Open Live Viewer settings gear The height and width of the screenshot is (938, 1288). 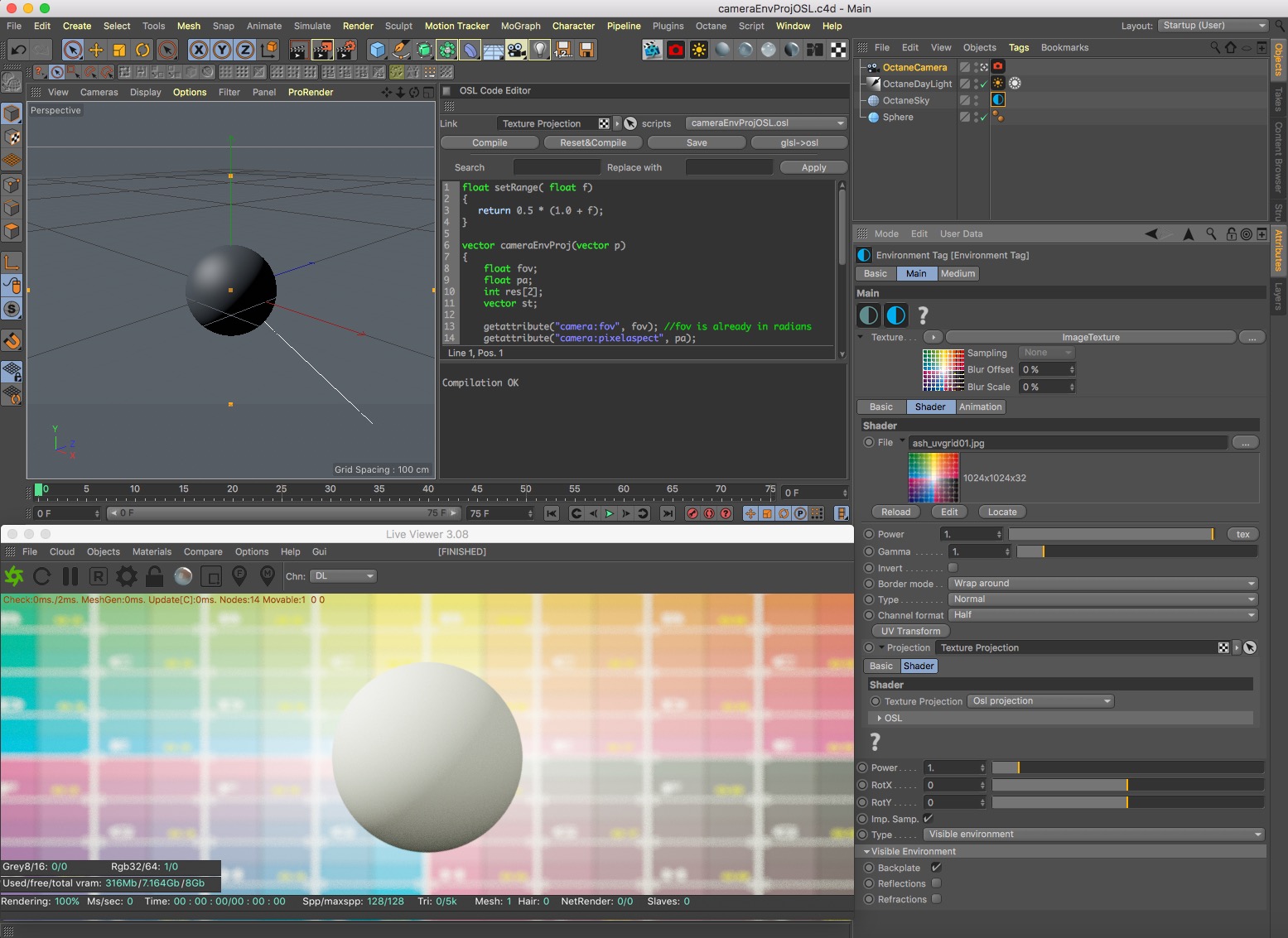127,576
